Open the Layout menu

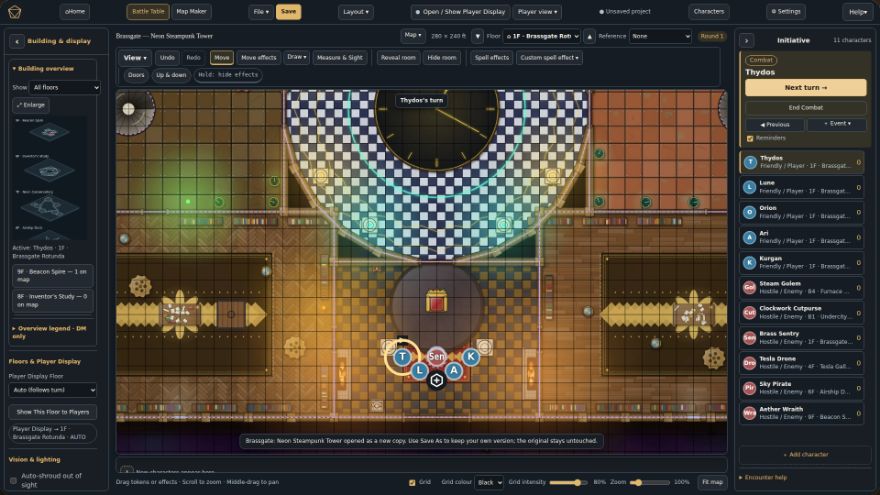click(x=356, y=12)
